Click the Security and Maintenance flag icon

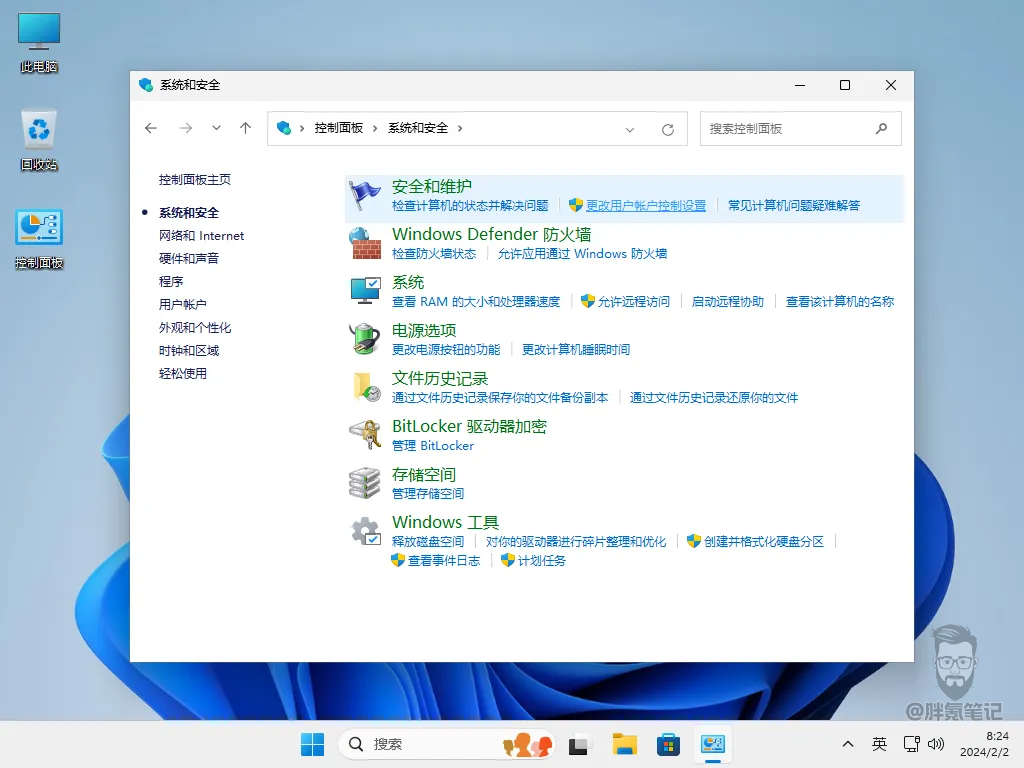click(364, 195)
